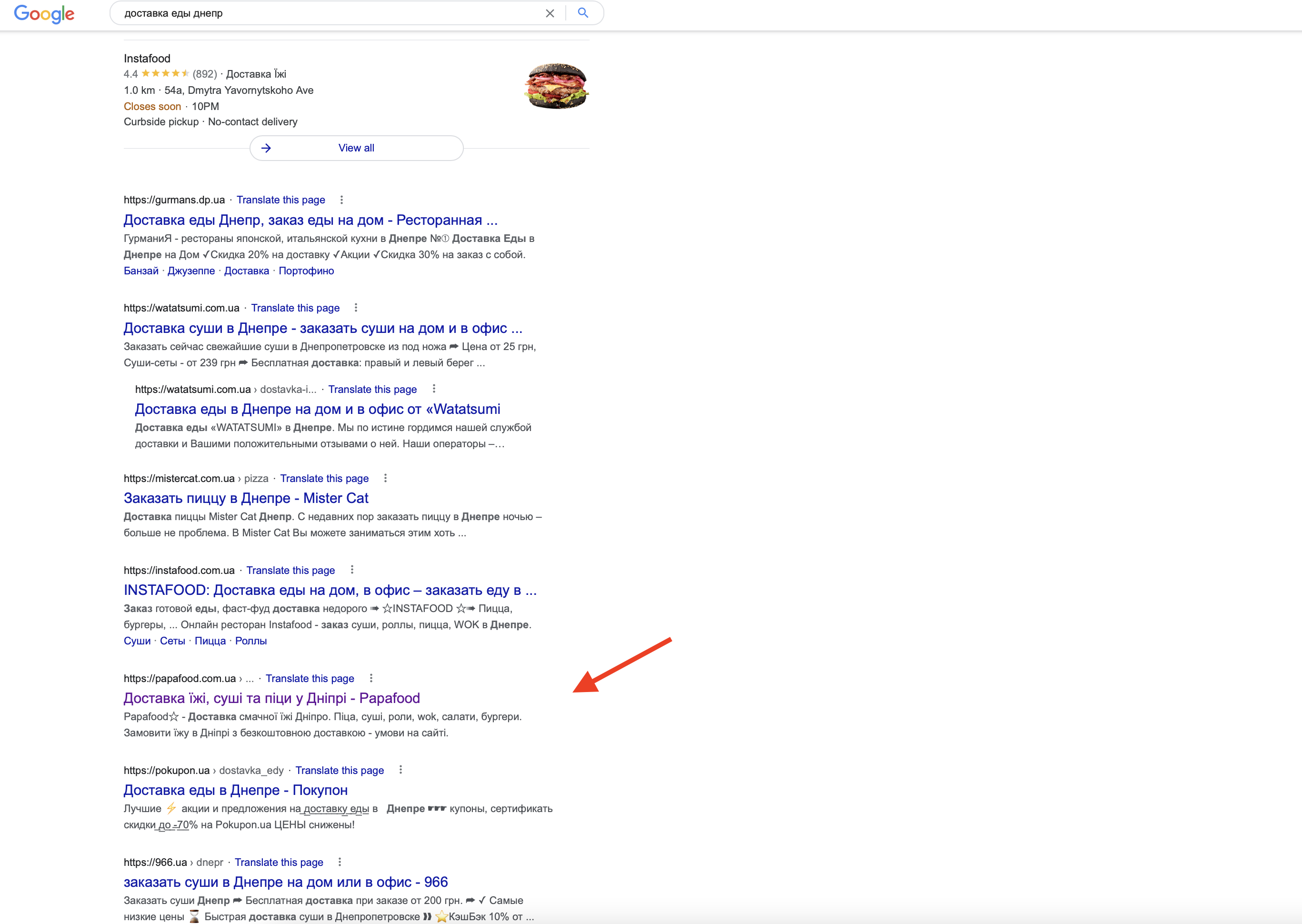Open the Портофино sitelink

tap(306, 271)
